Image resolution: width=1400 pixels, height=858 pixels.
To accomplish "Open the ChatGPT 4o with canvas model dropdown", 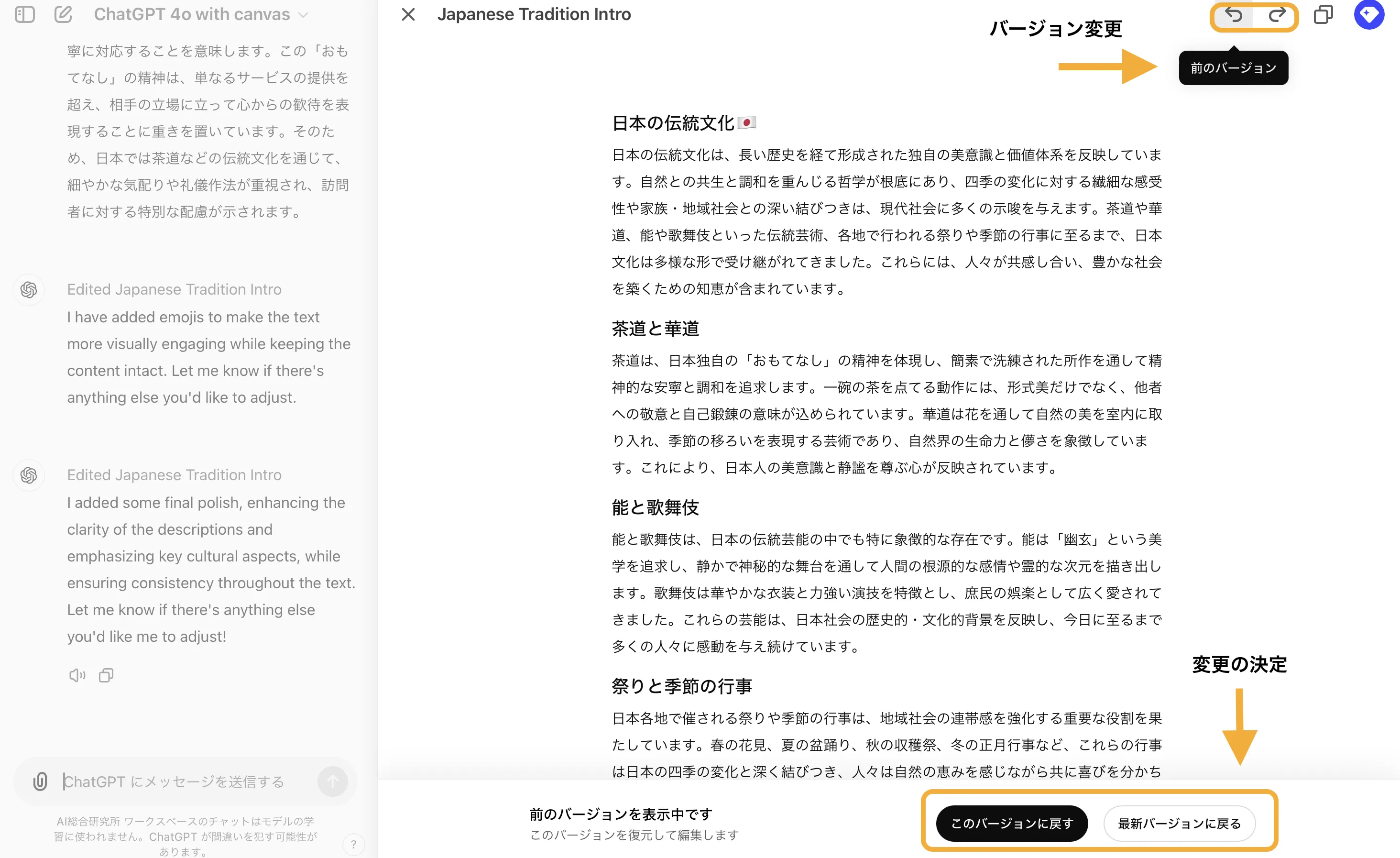I will coord(200,14).
